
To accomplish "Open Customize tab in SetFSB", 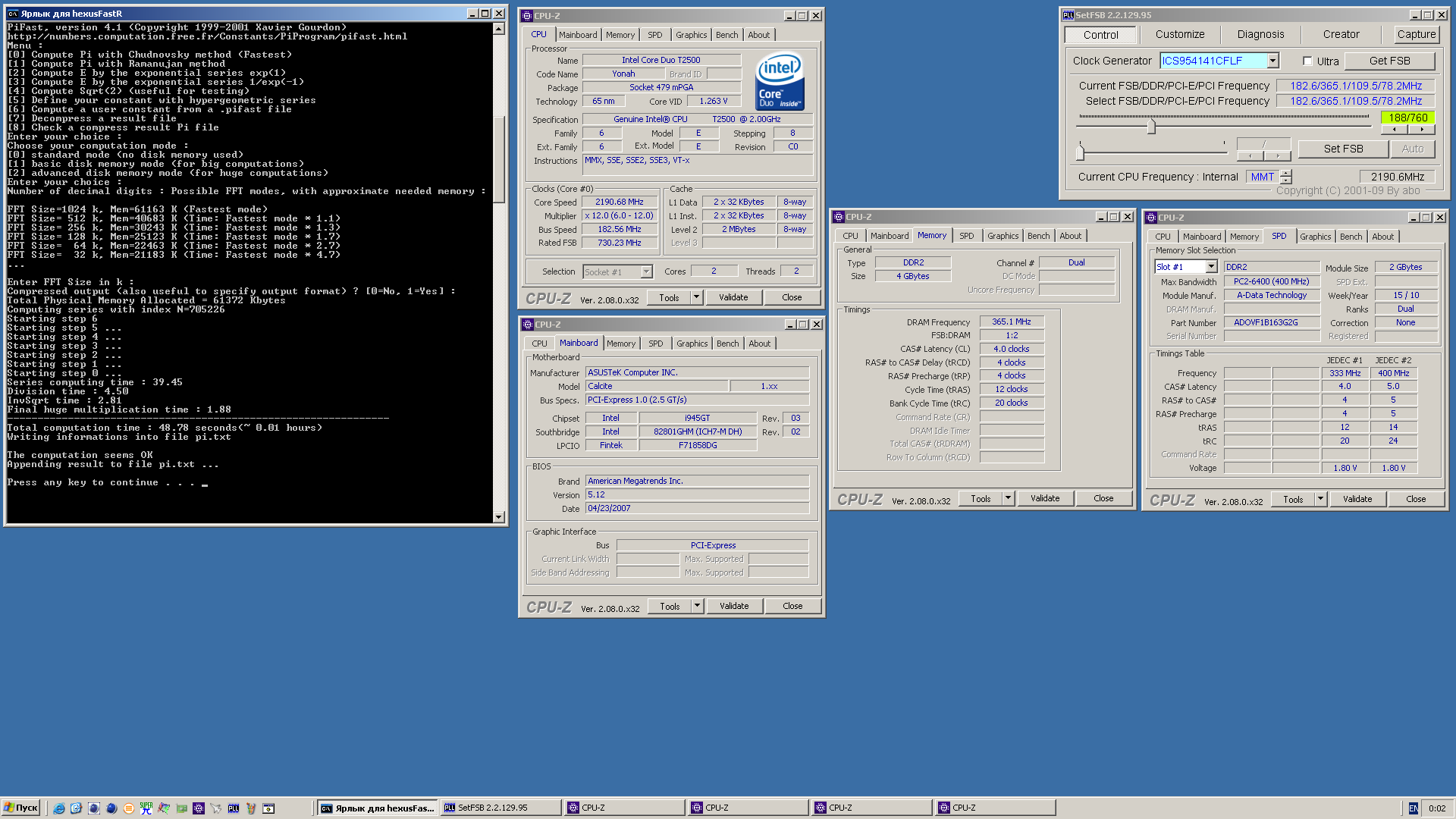I will coord(1180,34).
